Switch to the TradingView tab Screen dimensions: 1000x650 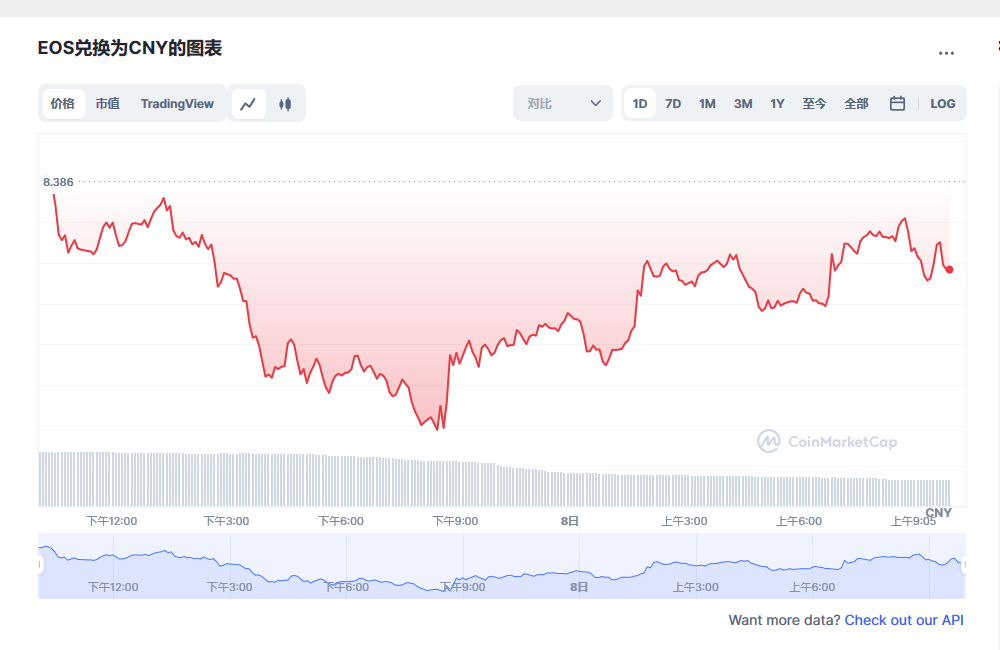[177, 103]
